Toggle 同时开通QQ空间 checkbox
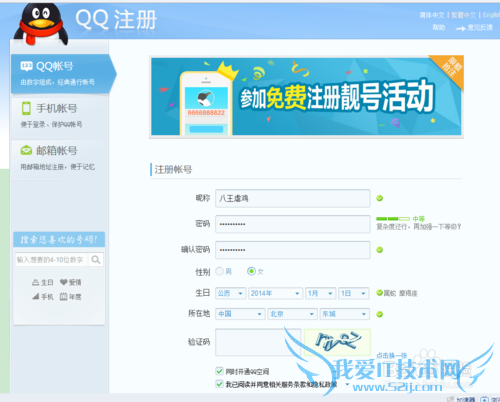The width and height of the screenshot is (500, 402). pos(219,371)
